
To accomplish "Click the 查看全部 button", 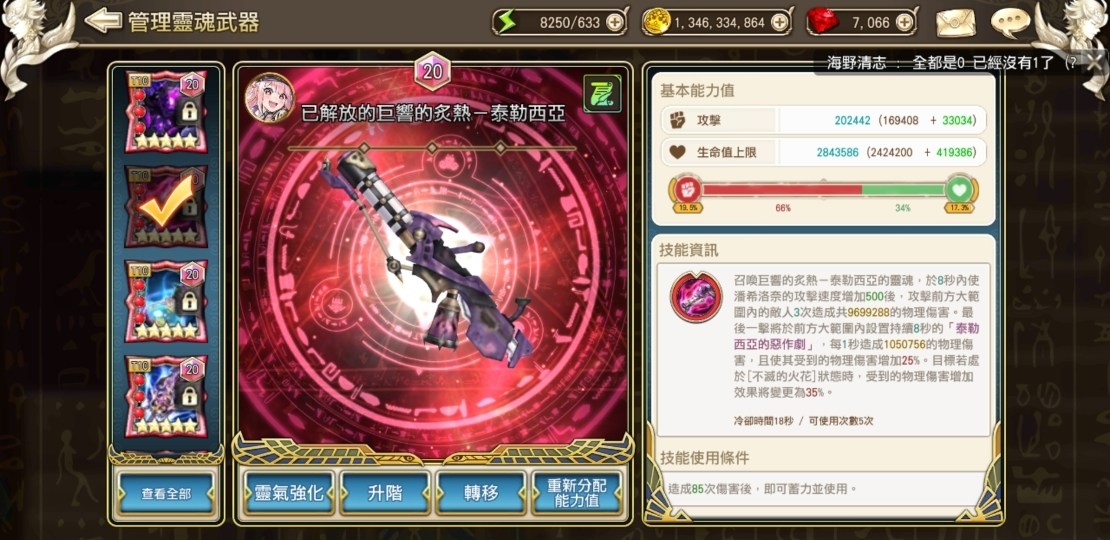I will point(166,493).
